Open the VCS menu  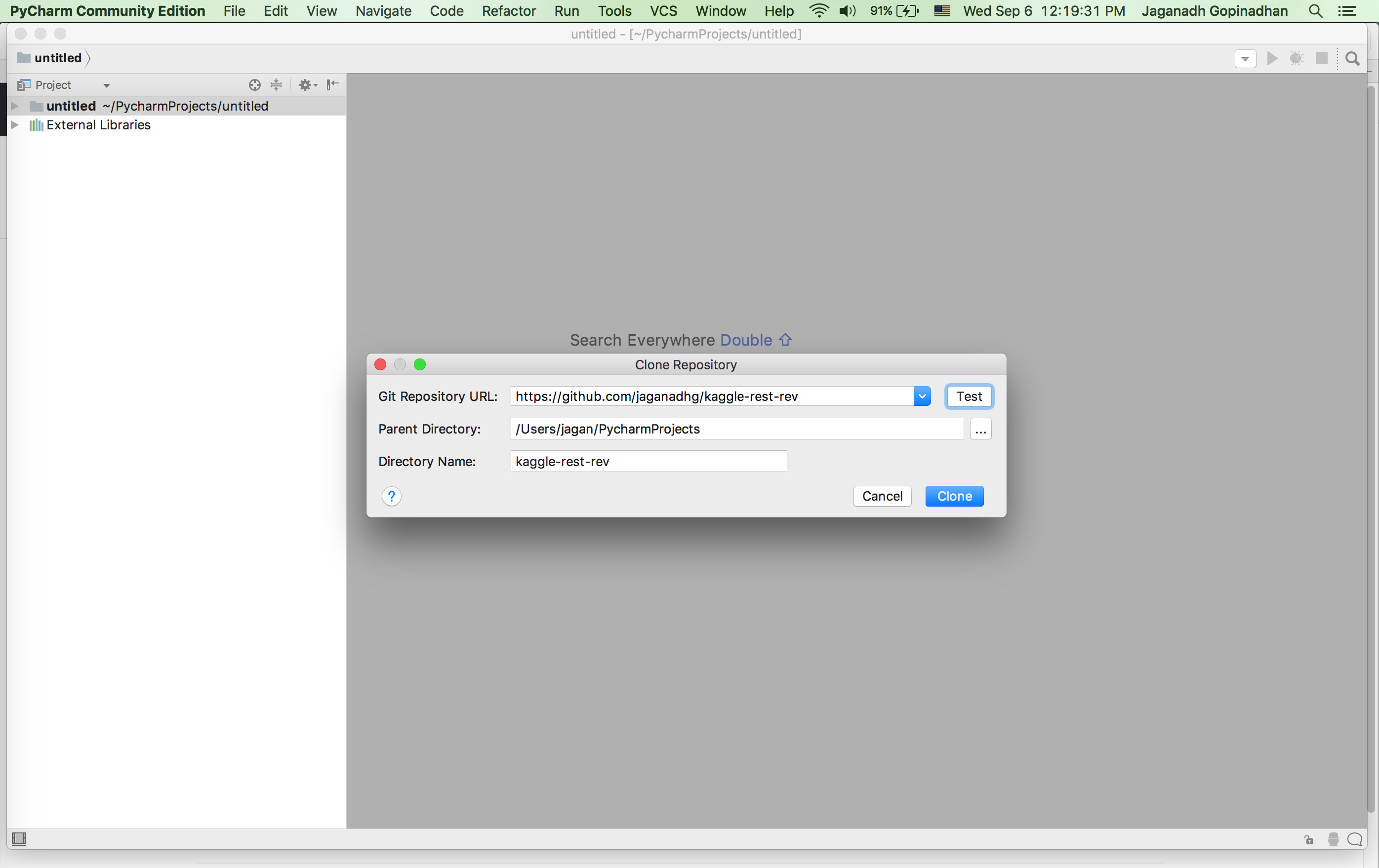click(x=663, y=11)
